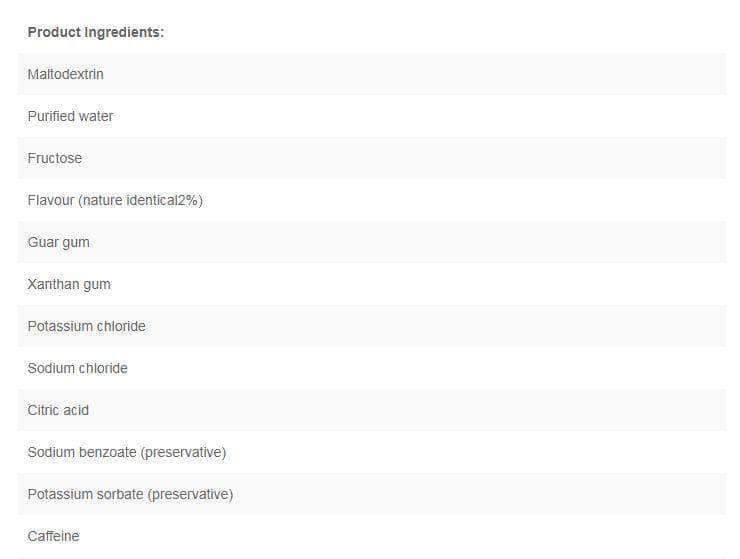Select the Maltodextrin ingredient row
The width and height of the screenshot is (740, 559).
(x=65, y=74)
